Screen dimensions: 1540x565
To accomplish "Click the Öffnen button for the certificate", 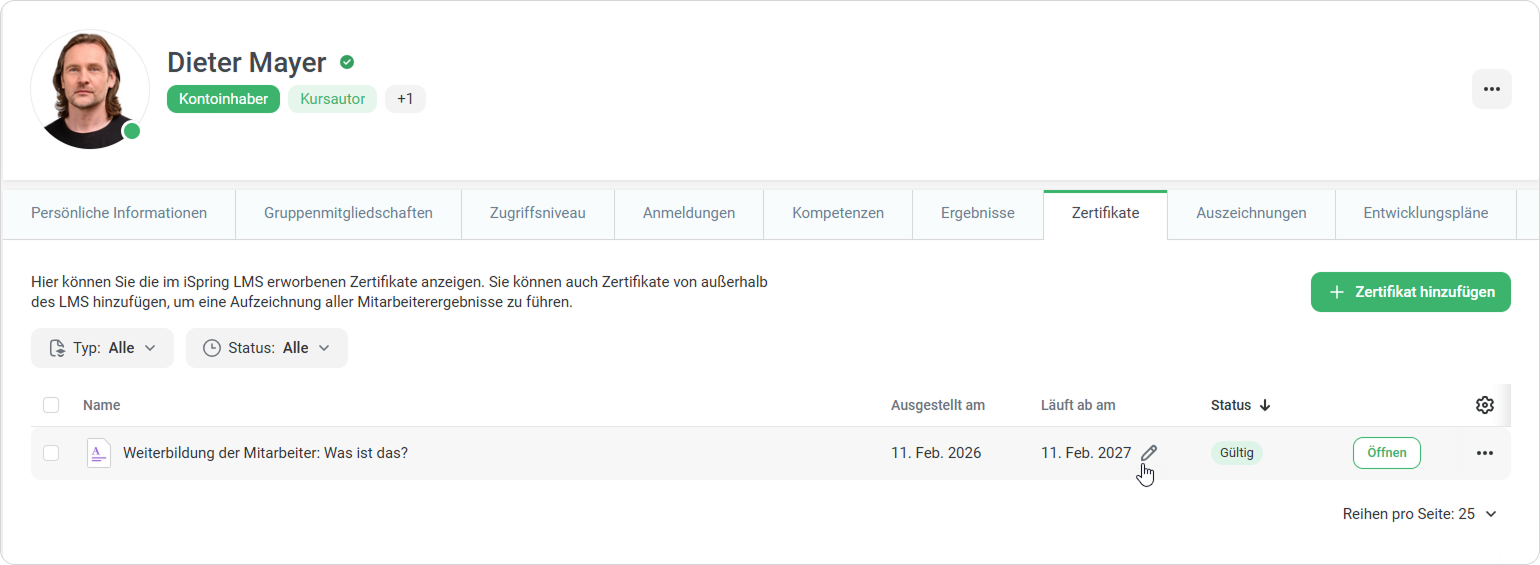I will pyautogui.click(x=1386, y=453).
